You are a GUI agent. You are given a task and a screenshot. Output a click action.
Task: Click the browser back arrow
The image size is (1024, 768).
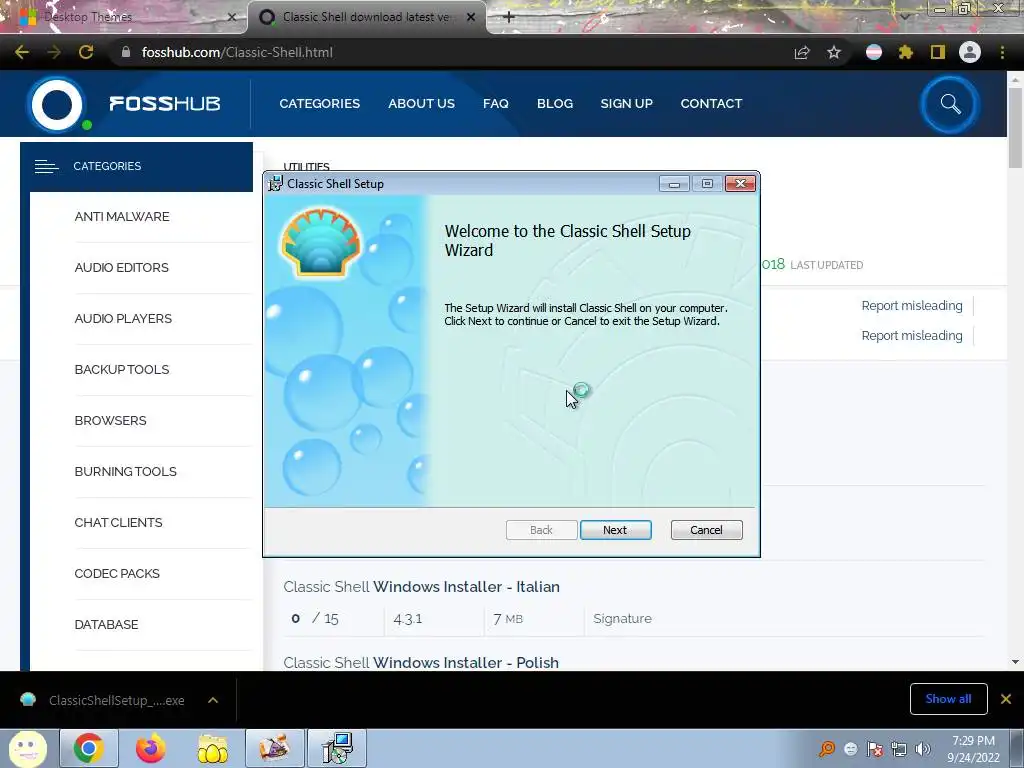[x=22, y=52]
